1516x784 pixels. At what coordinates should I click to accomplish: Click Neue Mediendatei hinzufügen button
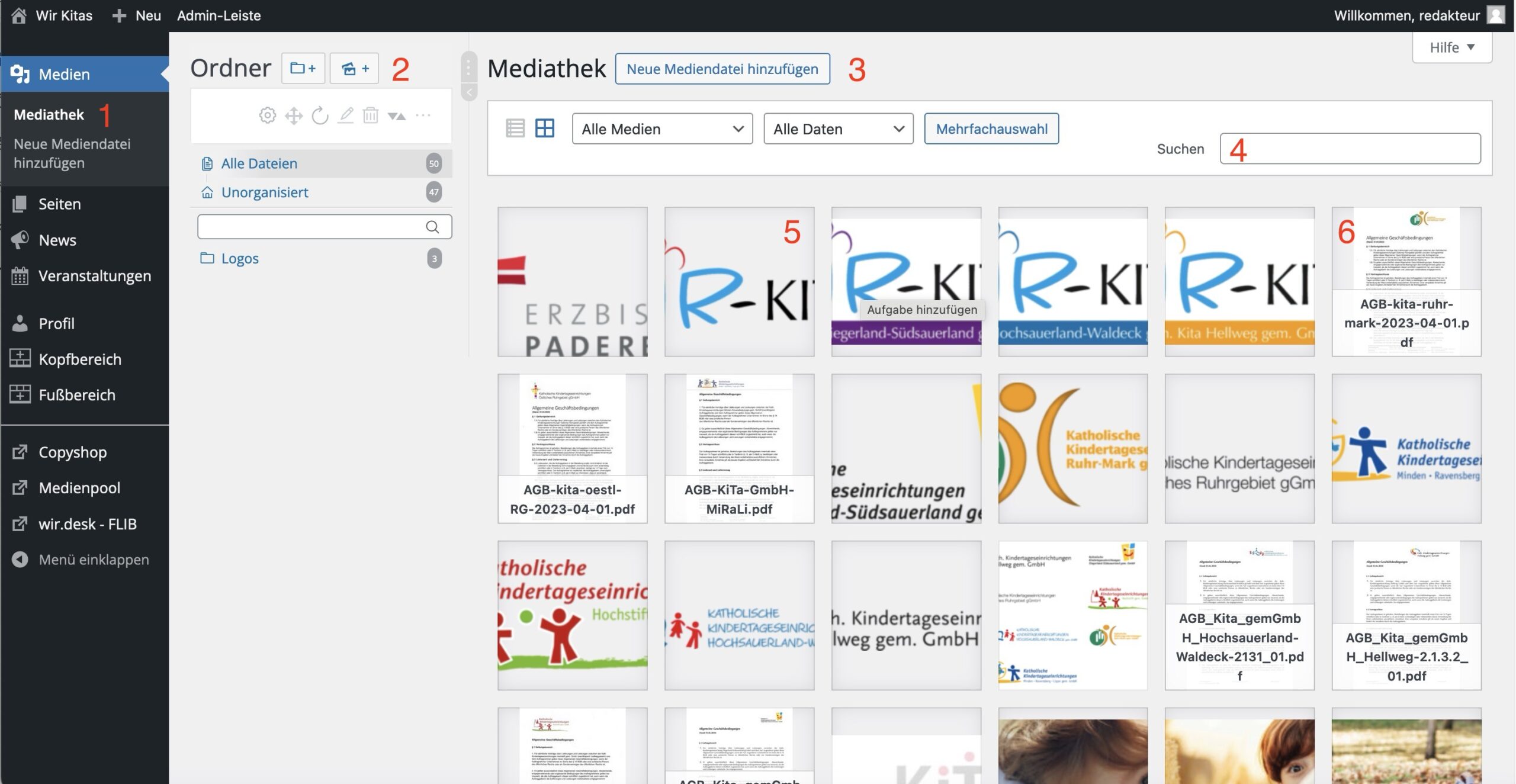pos(722,69)
